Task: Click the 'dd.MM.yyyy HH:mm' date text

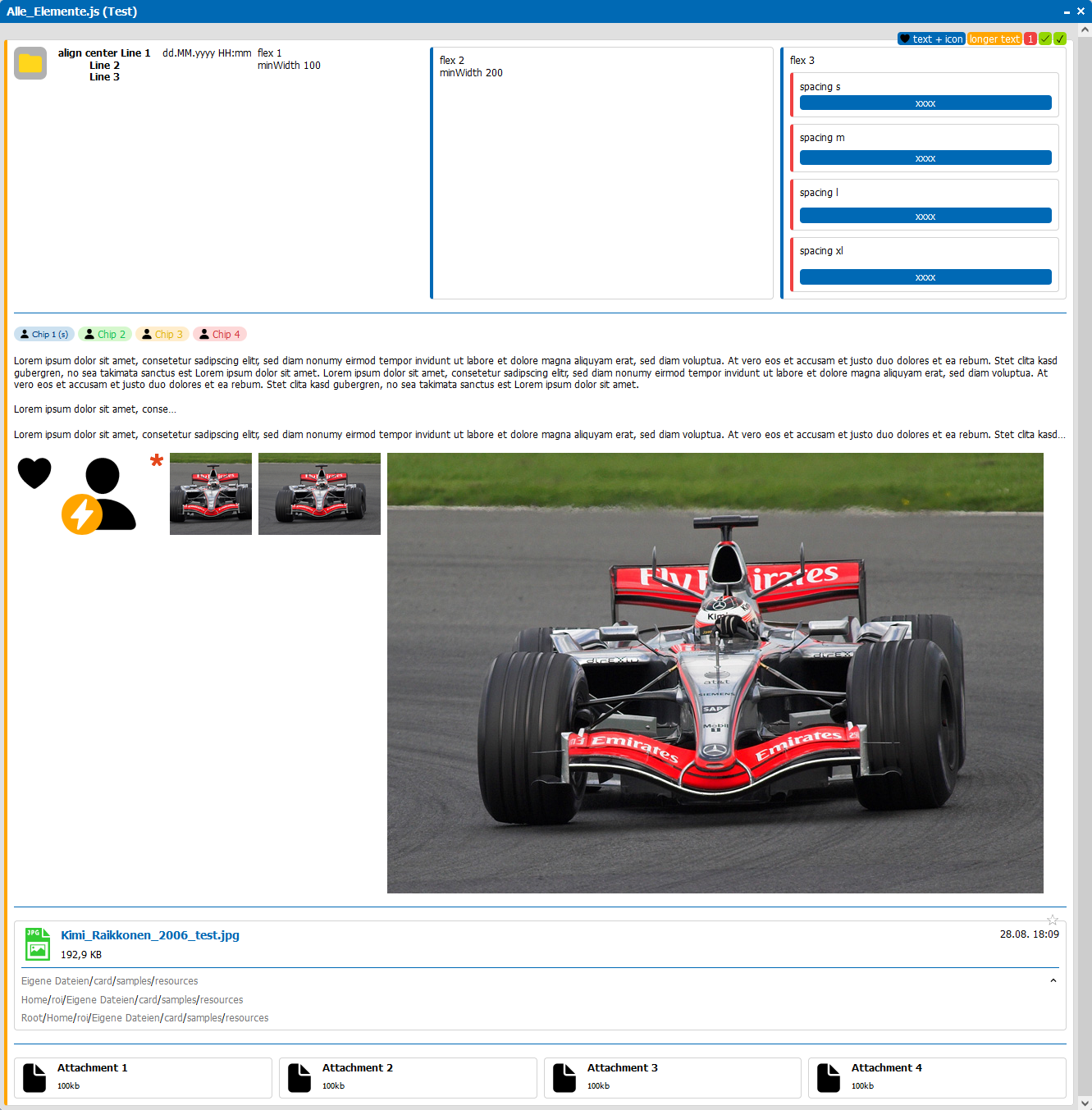Action: (207, 53)
